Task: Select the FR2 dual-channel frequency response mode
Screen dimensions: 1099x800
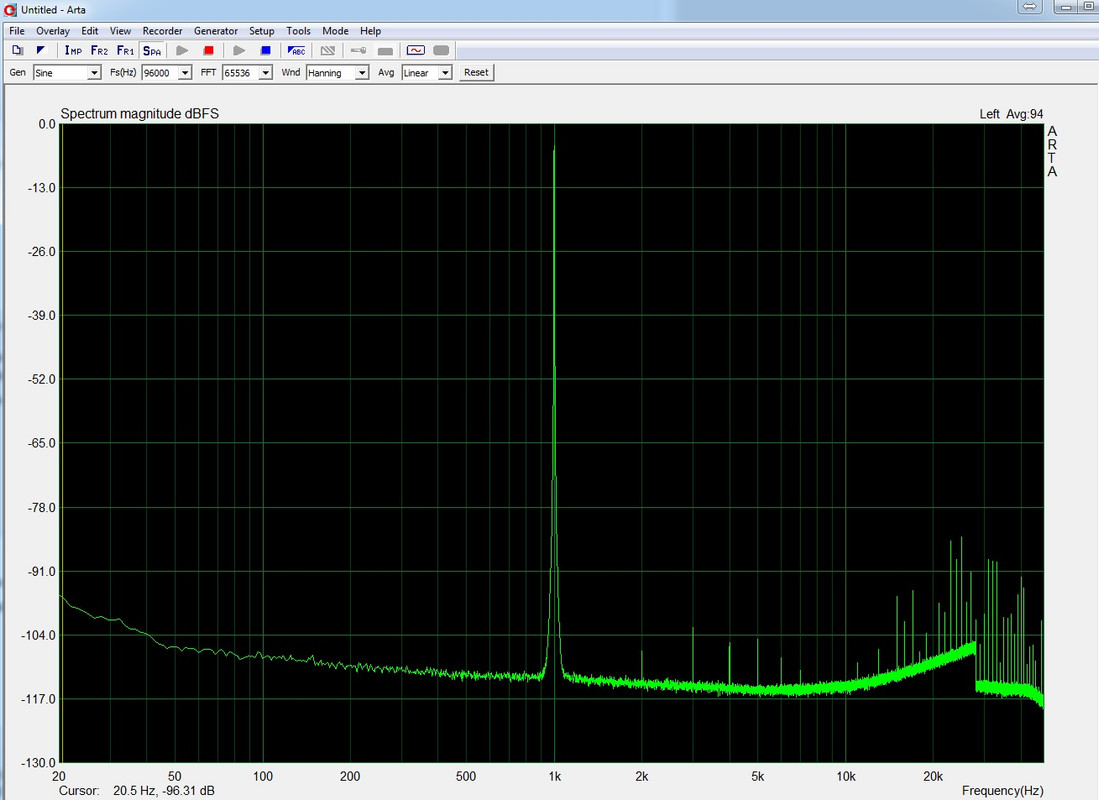Action: pos(99,50)
